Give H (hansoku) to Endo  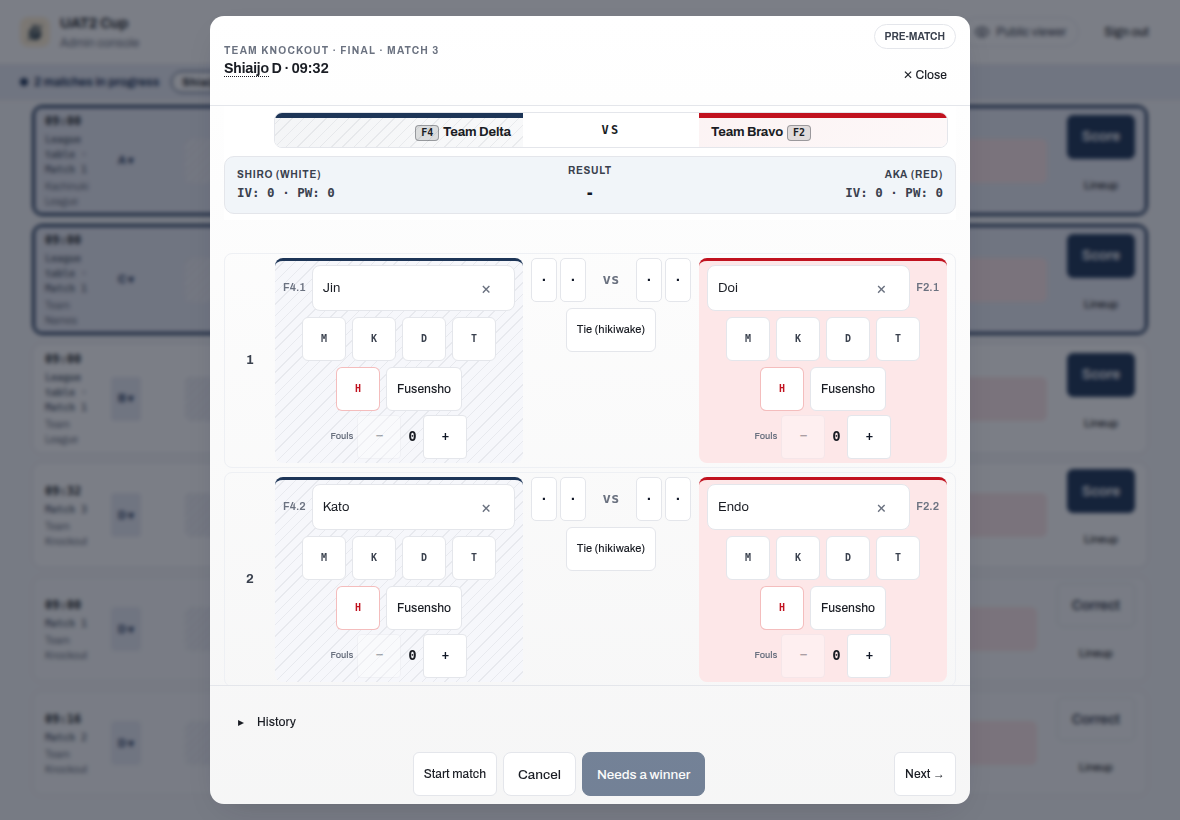(x=782, y=608)
